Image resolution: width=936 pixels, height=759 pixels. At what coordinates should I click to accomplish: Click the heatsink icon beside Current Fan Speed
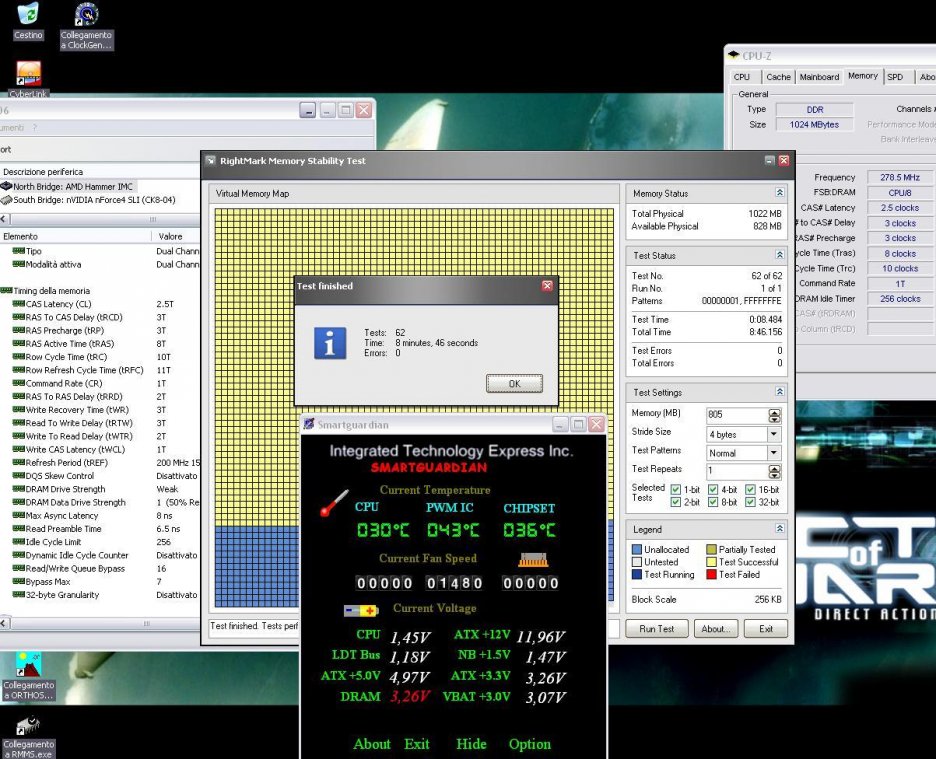point(533,560)
